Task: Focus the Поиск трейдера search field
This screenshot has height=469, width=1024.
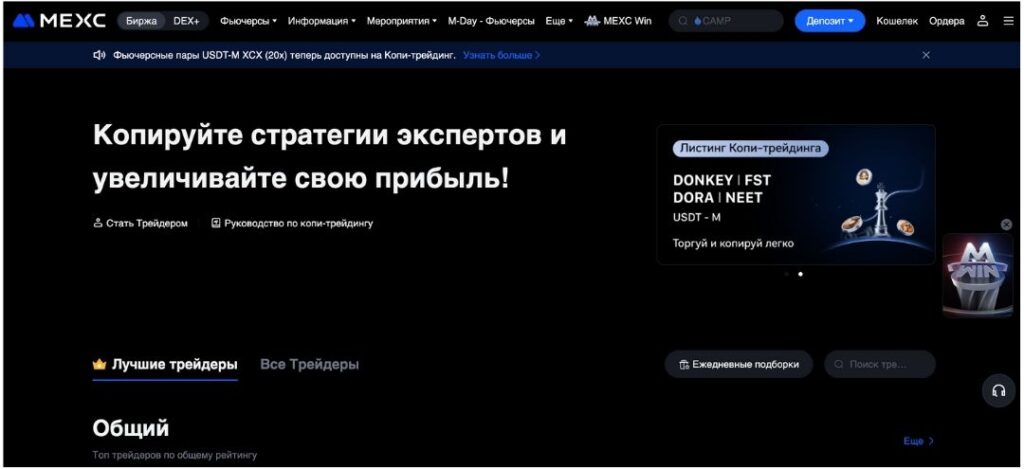Action: pyautogui.click(x=880, y=364)
